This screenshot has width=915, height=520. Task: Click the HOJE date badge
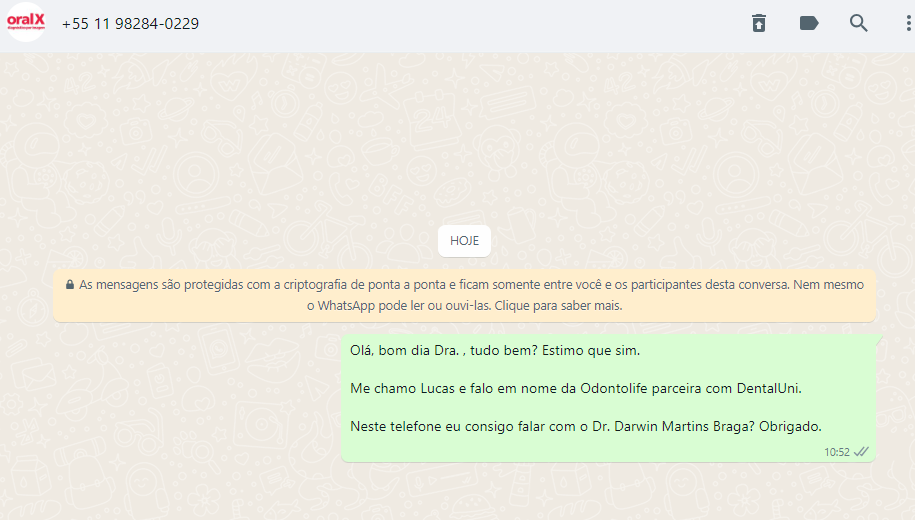(465, 240)
